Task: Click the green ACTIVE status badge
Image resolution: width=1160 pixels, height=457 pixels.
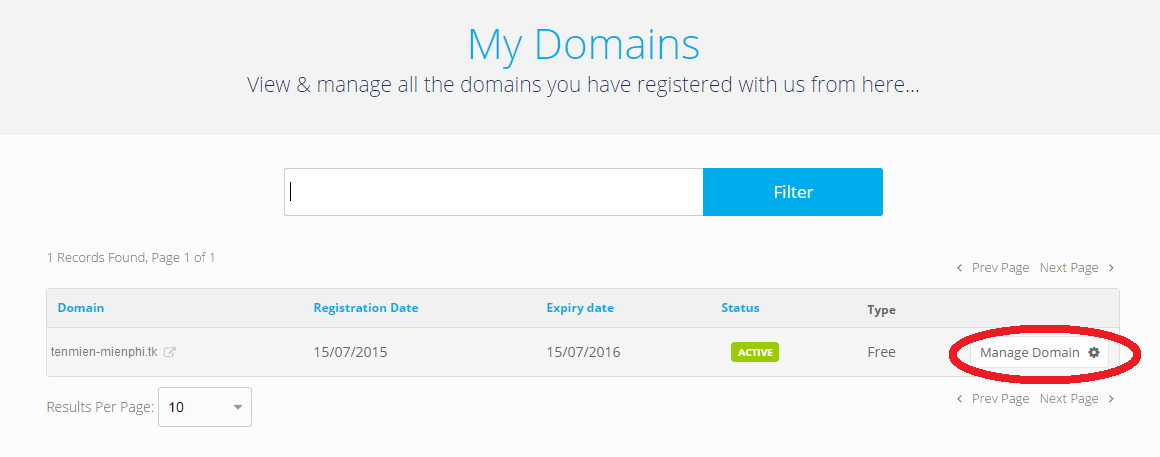Action: (x=755, y=353)
